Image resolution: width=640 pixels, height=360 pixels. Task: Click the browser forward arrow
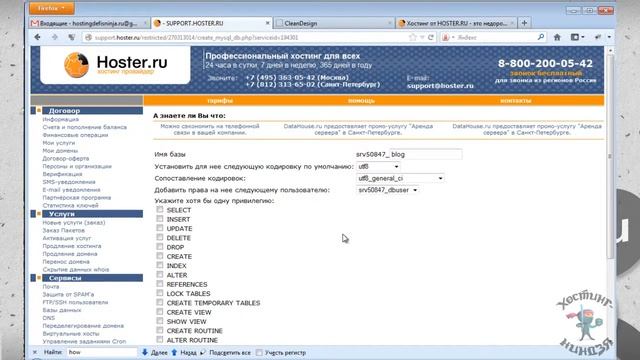(55, 37)
